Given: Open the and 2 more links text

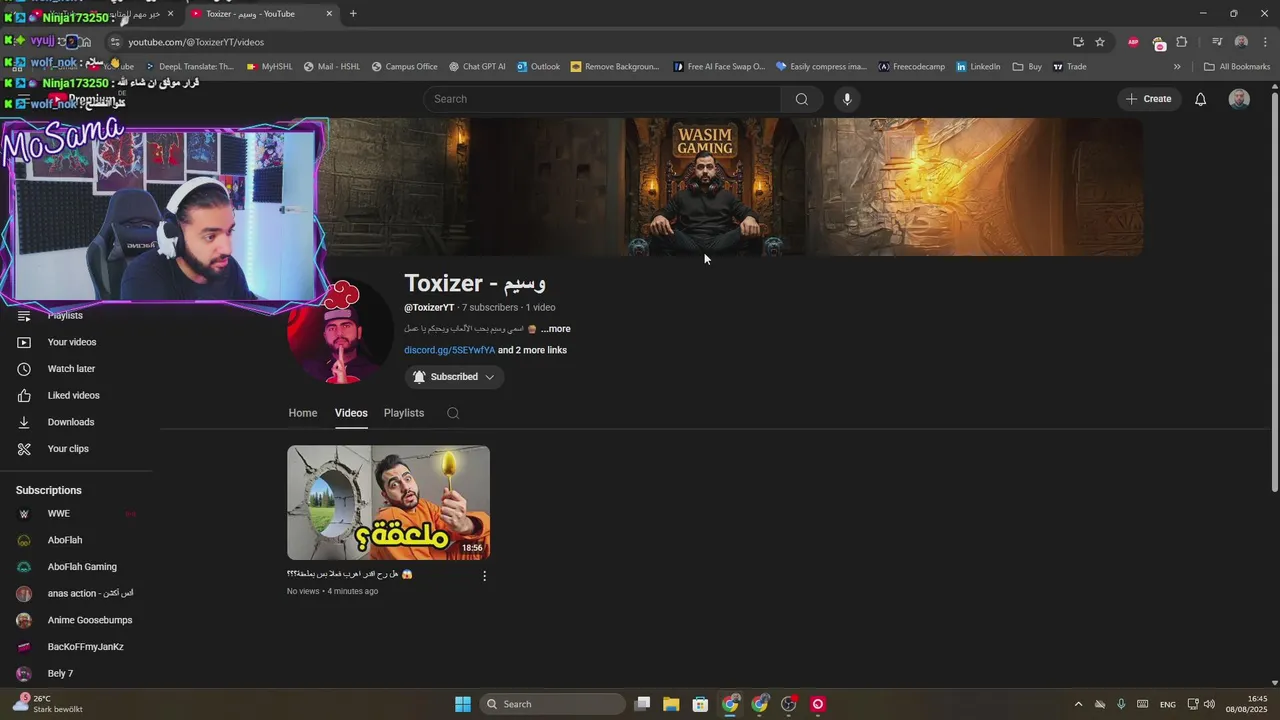Looking at the screenshot, I should tap(532, 350).
